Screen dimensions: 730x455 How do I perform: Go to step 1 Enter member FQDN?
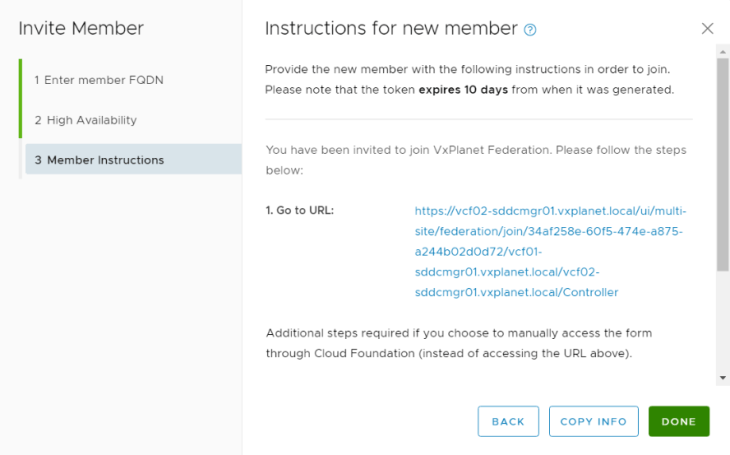(x=99, y=80)
